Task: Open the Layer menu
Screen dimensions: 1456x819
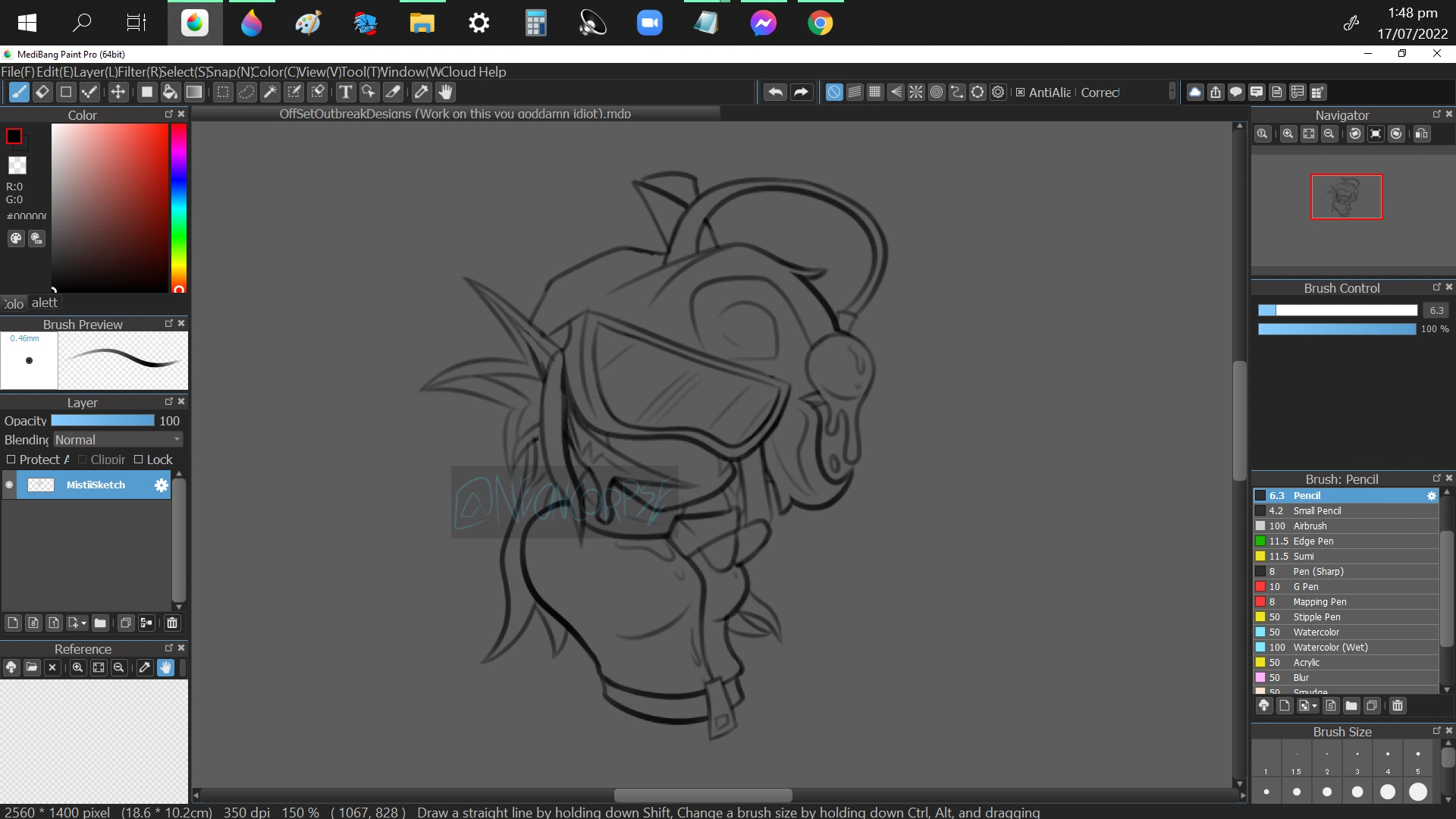Action: 95,72
